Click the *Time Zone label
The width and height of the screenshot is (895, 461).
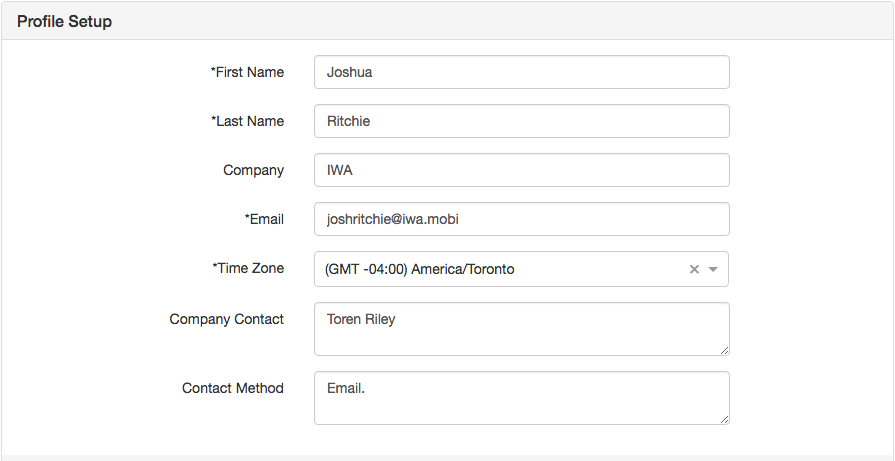pyautogui.click(x=248, y=268)
